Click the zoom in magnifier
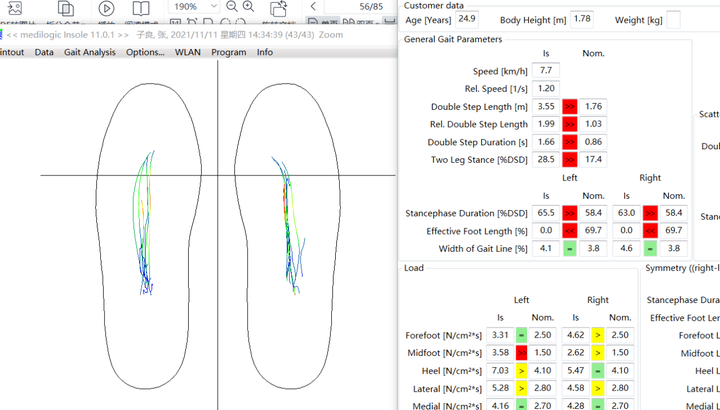Viewport: 720px width, 410px height. 249,6
